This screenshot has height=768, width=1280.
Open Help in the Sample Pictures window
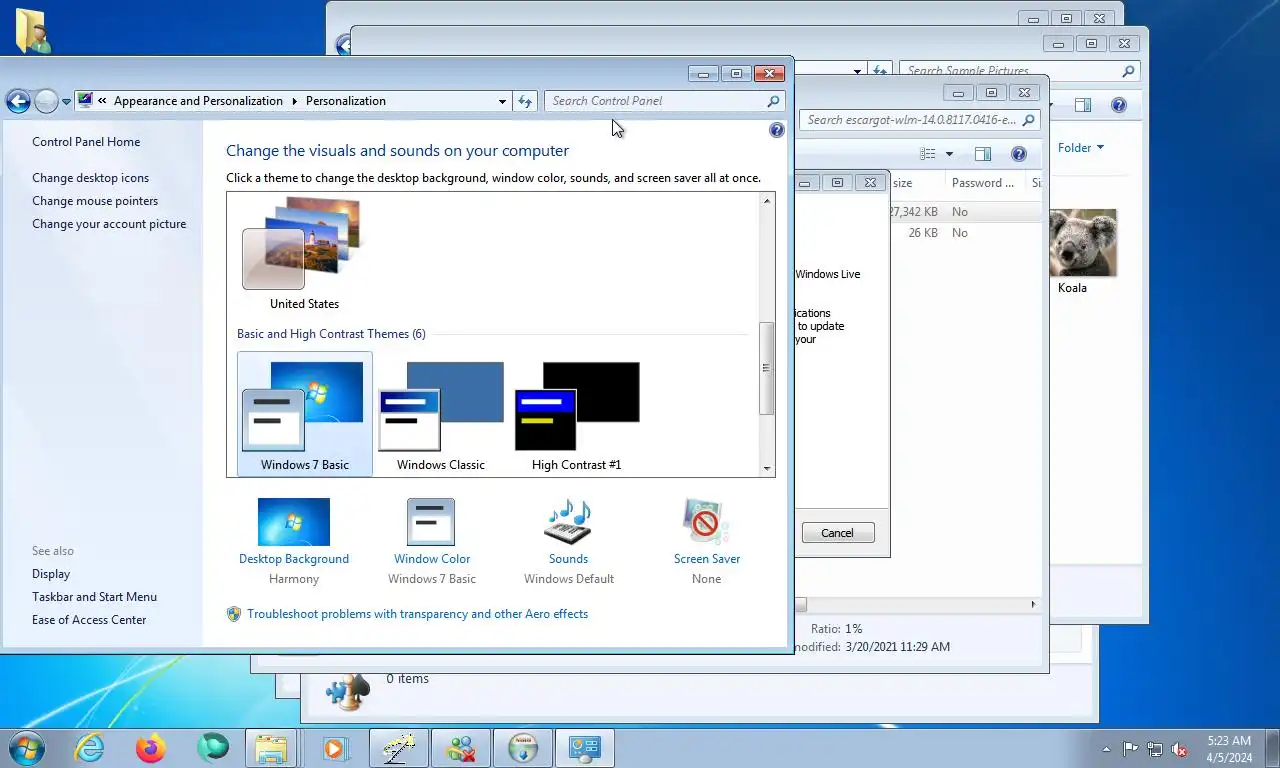click(x=1119, y=105)
